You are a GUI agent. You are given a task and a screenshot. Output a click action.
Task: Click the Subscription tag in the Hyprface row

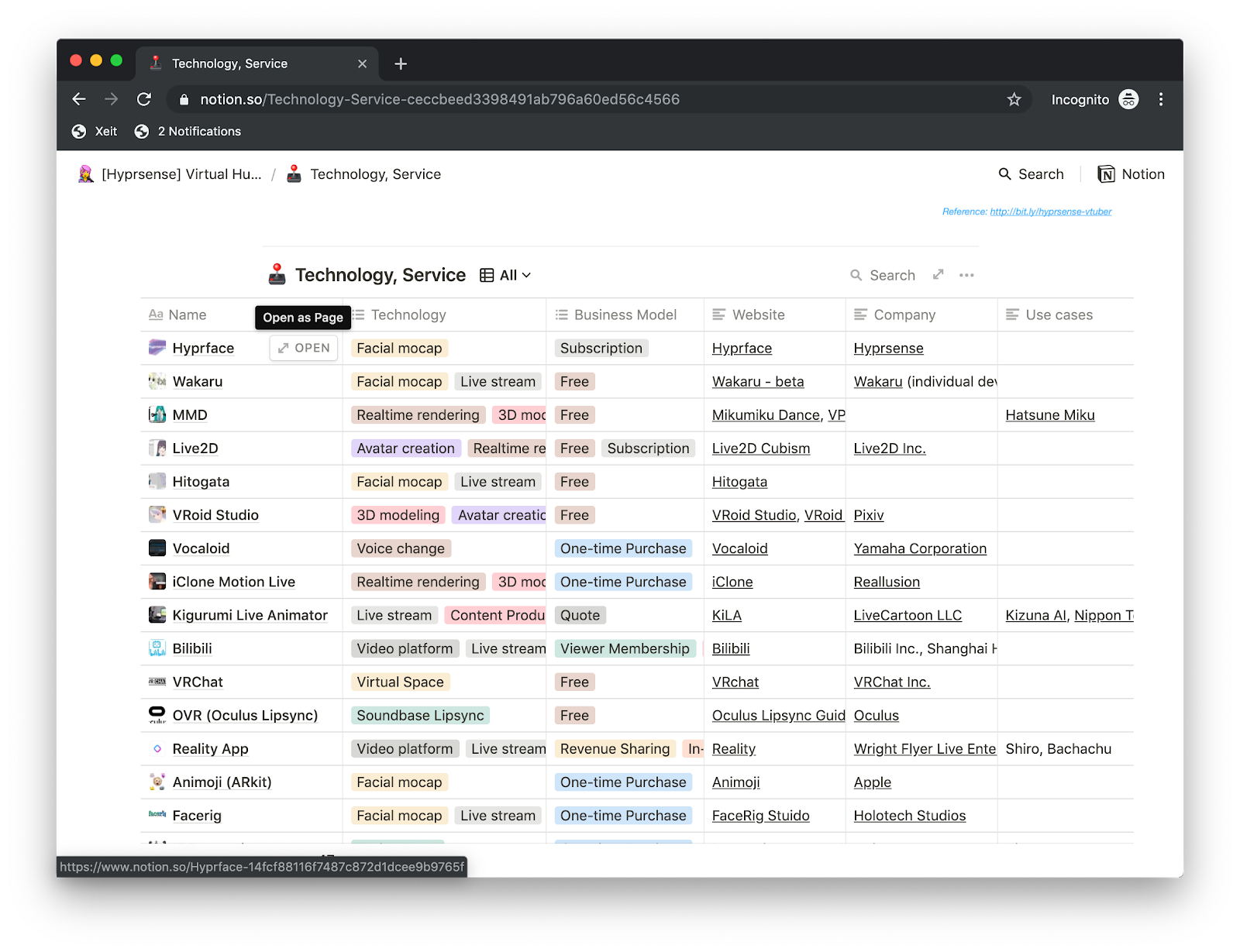601,348
